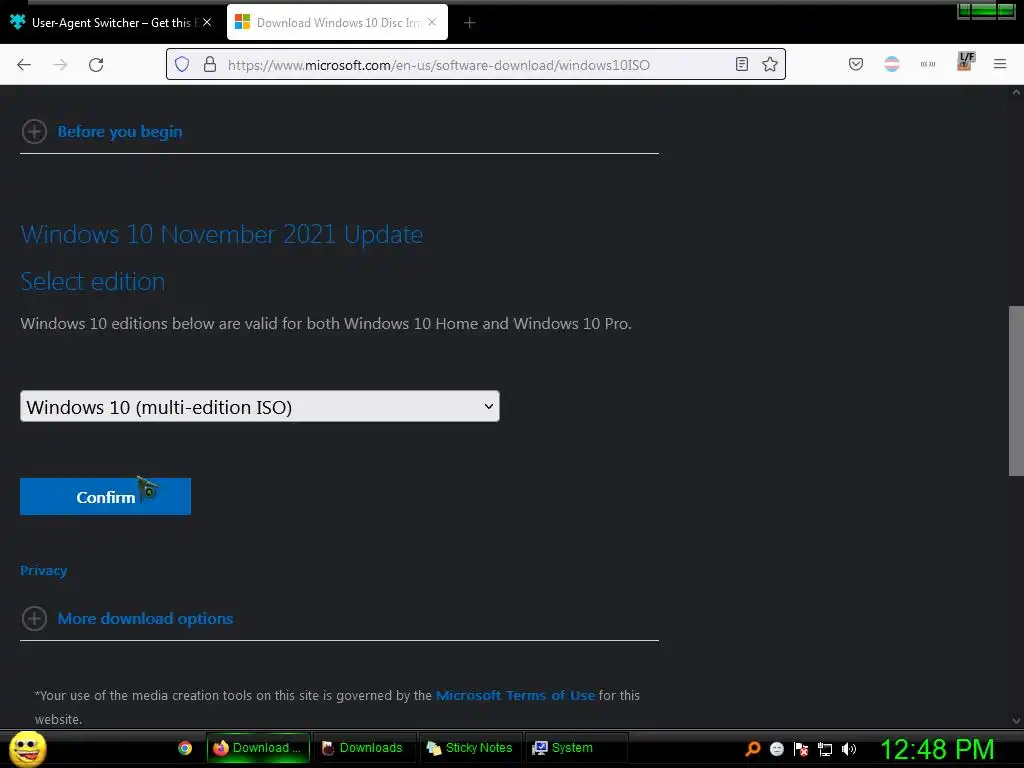Image resolution: width=1024 pixels, height=768 pixels.
Task: Launch Chrome from the taskbar
Action: [x=185, y=748]
